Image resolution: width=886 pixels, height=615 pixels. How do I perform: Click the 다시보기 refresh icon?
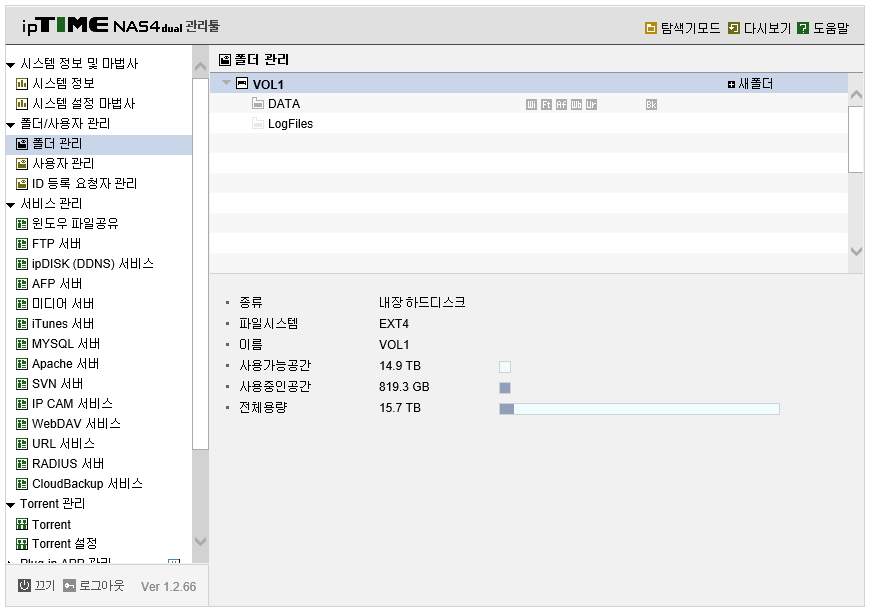pyautogui.click(x=733, y=28)
